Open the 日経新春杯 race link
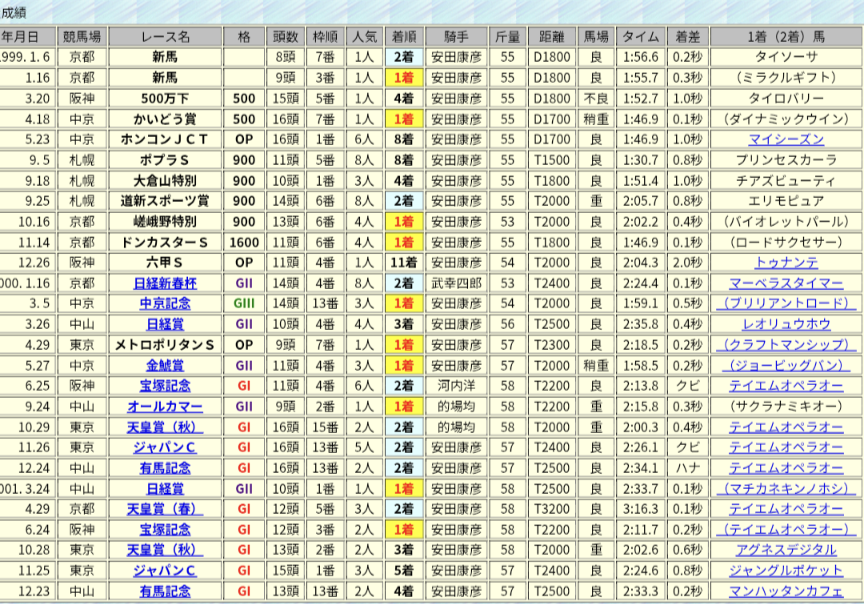Viewport: 864px width, 604px height. coord(165,283)
